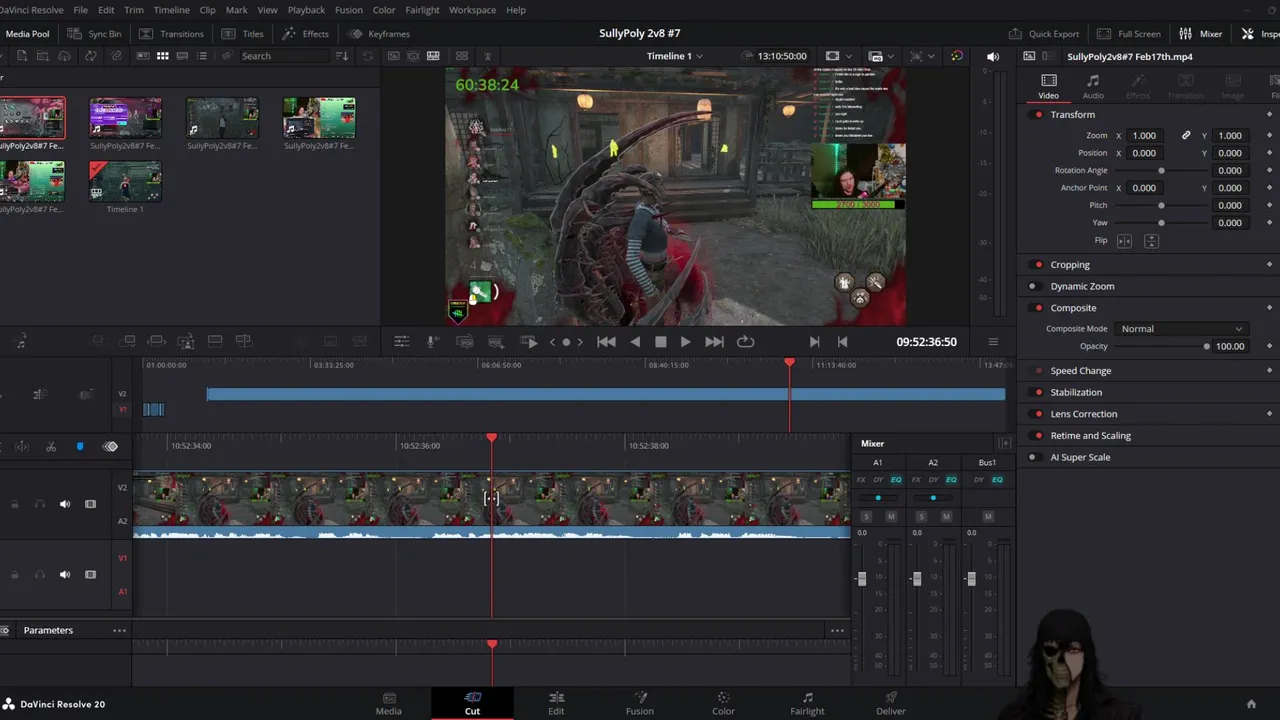Mute the A2 mixer channel
1280x720 pixels.
tap(946, 517)
